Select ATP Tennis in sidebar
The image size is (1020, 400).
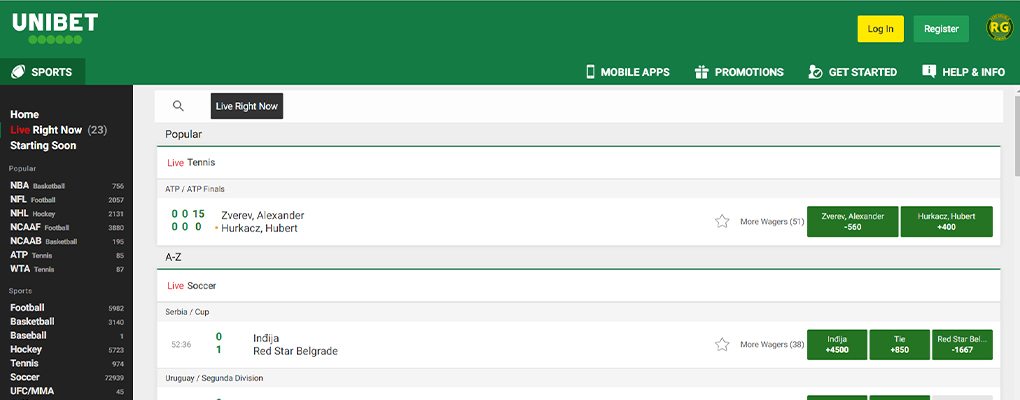pos(66,255)
